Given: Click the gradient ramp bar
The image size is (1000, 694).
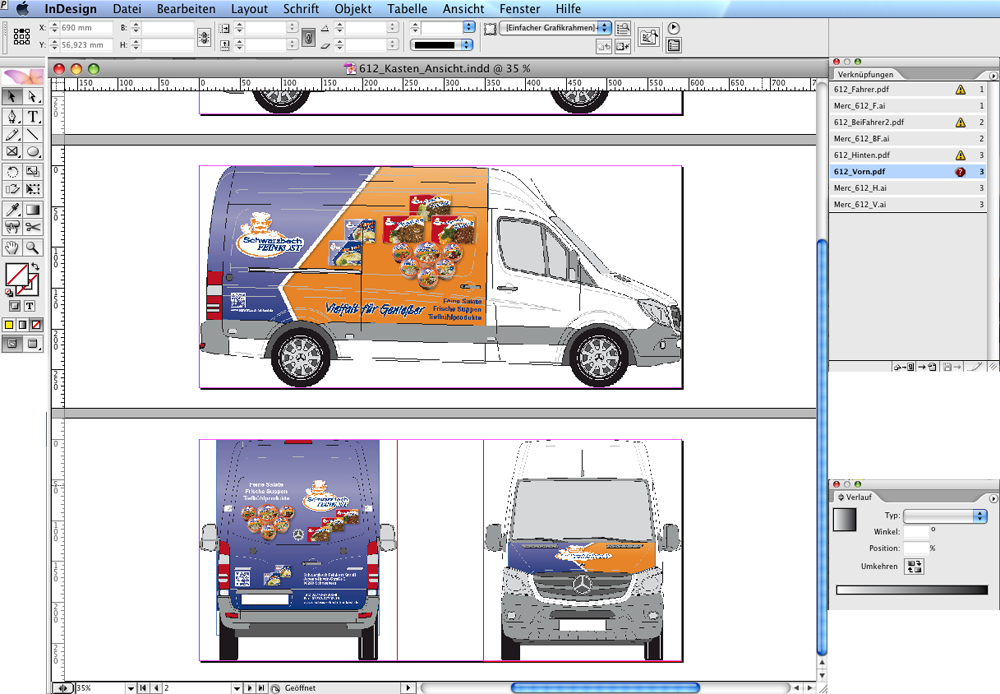Looking at the screenshot, I should click(910, 590).
